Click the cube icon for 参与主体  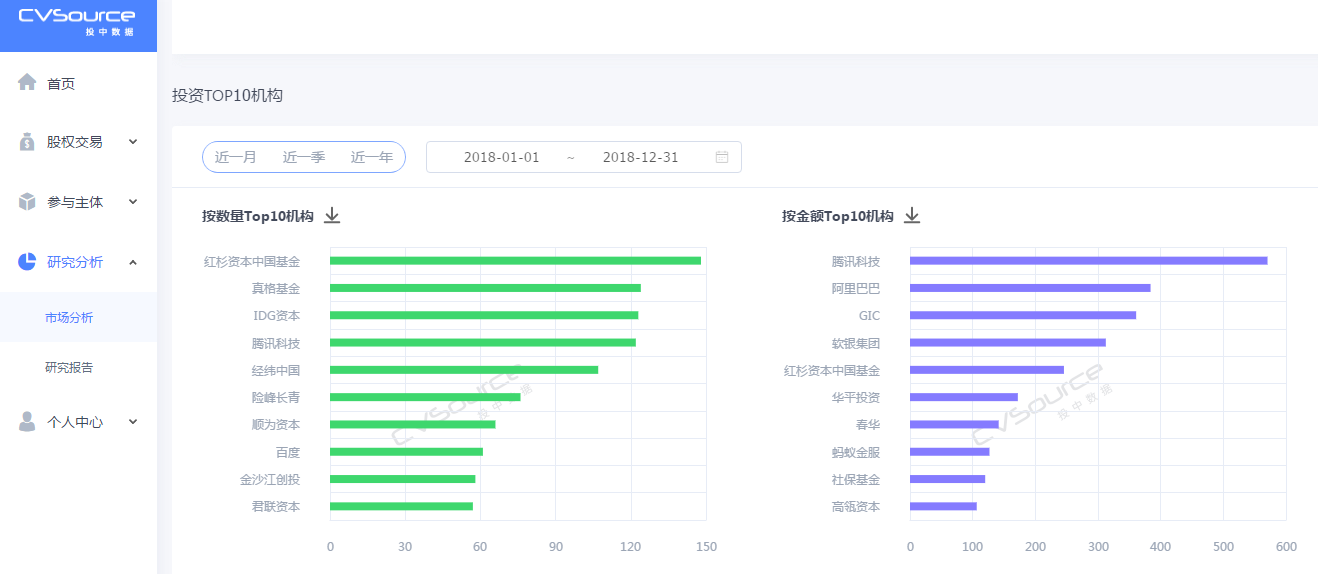pyautogui.click(x=27, y=202)
